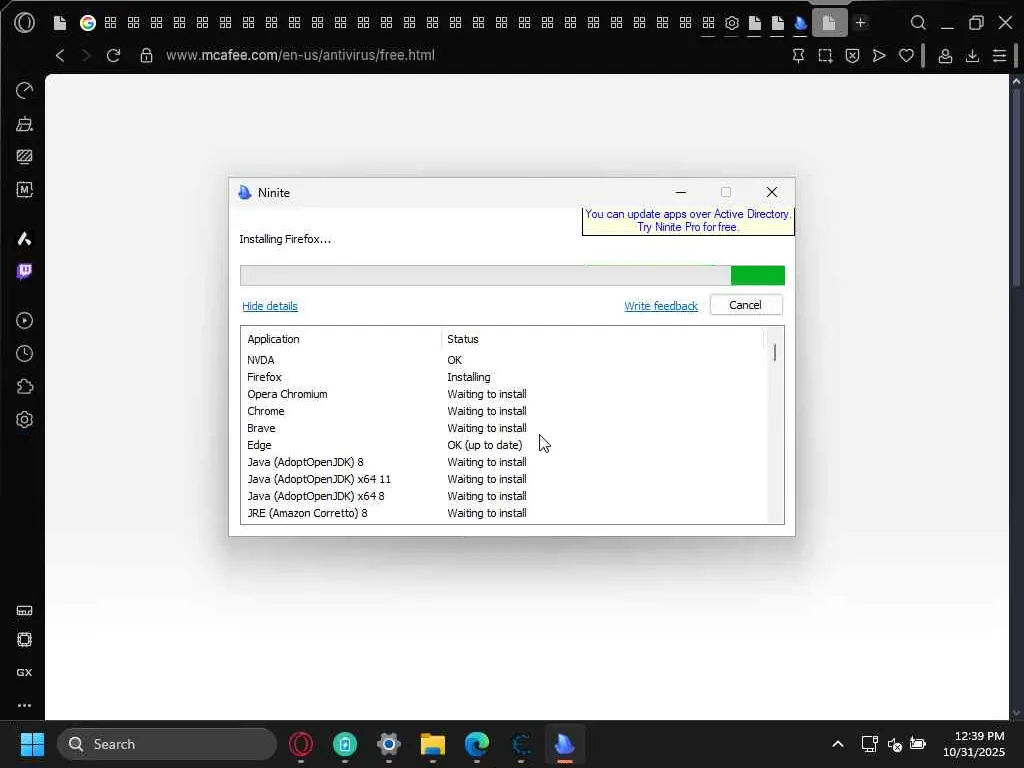
Task: Select the Edge row in the list
Action: click(x=503, y=445)
